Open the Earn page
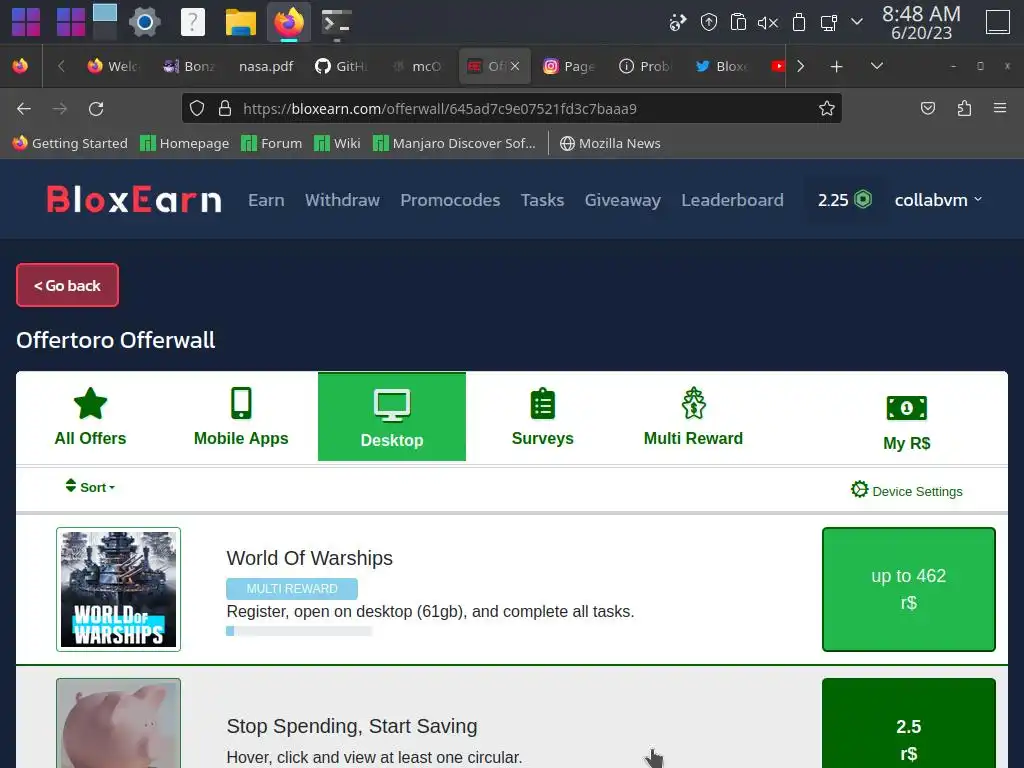The height and width of the screenshot is (768, 1024). point(266,200)
